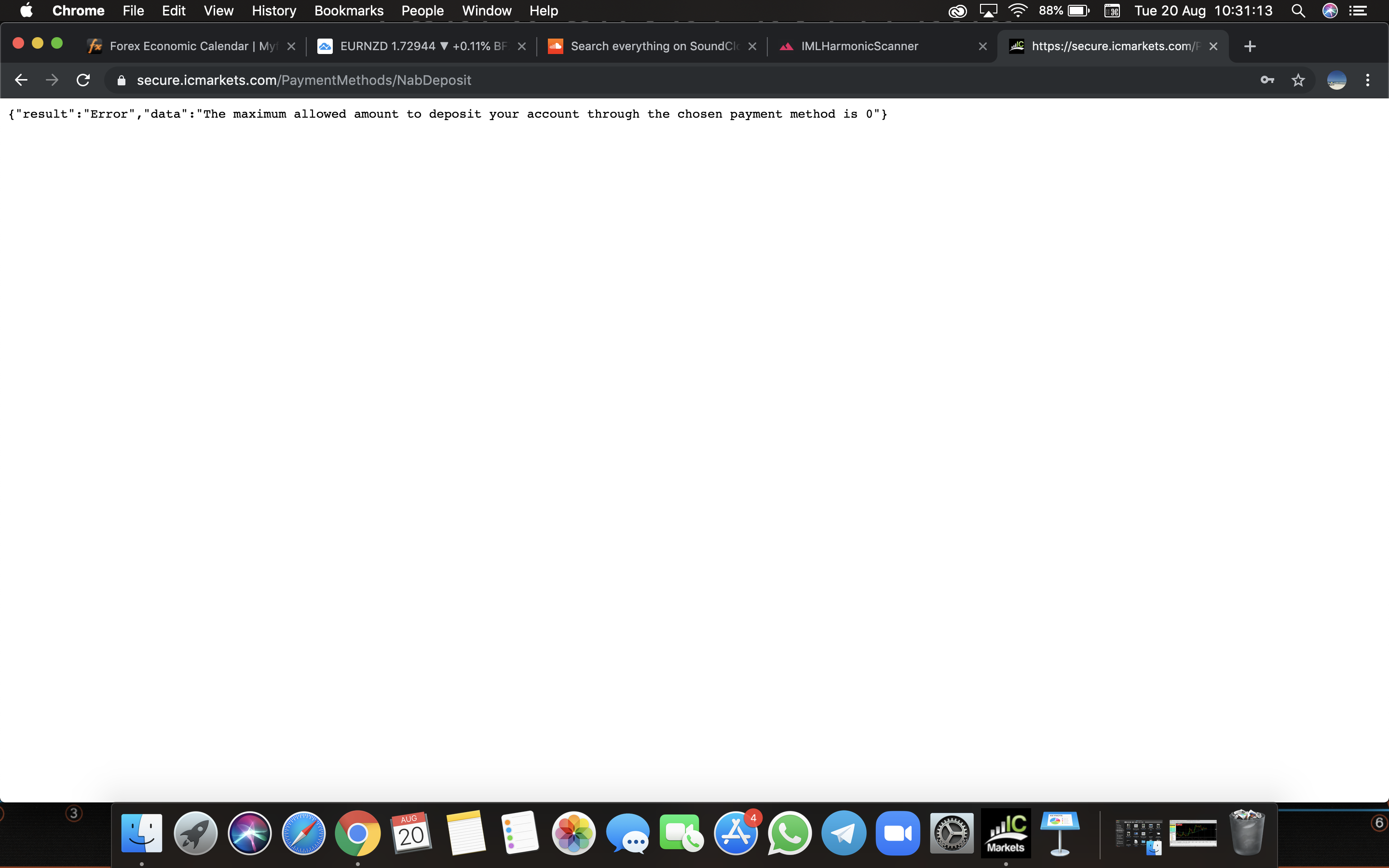Open Keynote from the Dock
The height and width of the screenshot is (868, 1389).
[1060, 833]
